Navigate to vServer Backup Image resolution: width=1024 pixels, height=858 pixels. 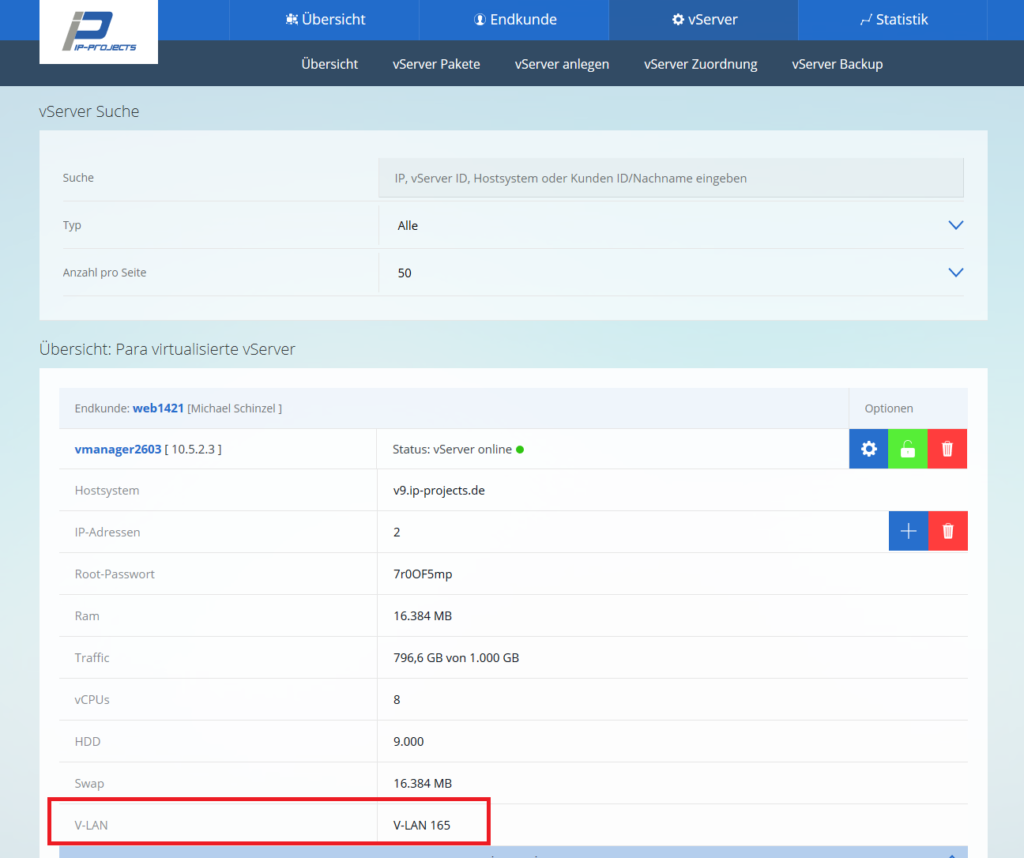(837, 63)
